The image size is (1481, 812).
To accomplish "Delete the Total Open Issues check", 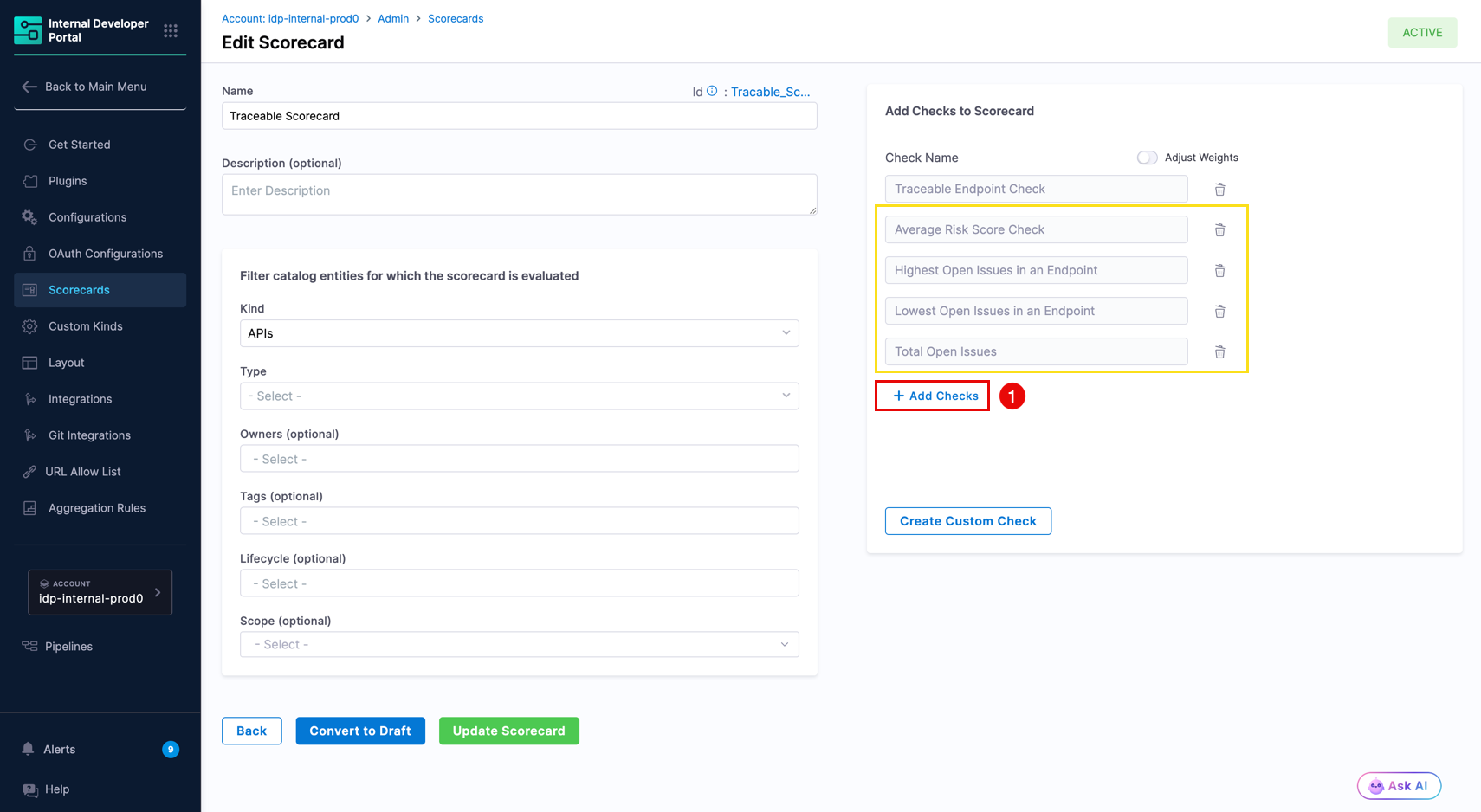I will point(1219,351).
